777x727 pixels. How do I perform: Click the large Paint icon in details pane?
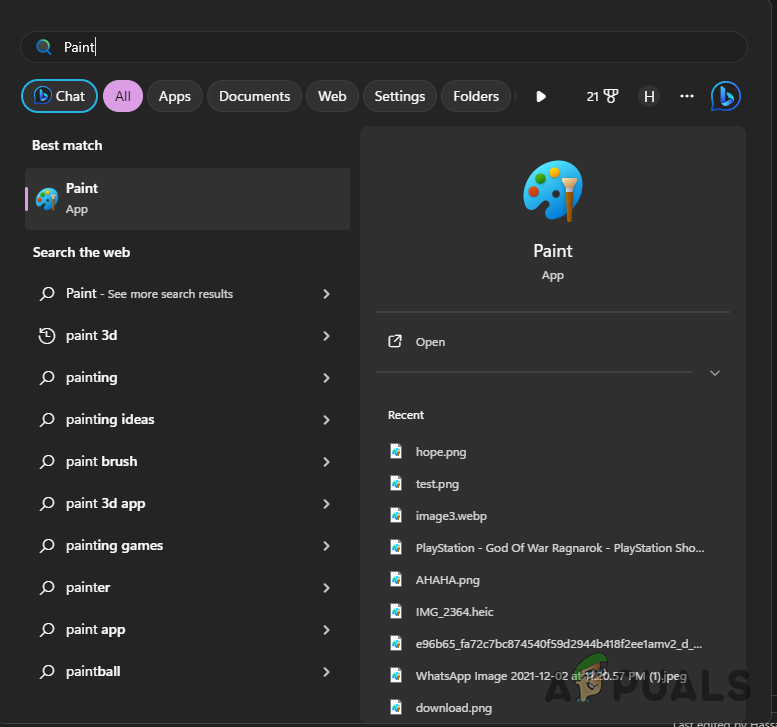click(x=553, y=190)
